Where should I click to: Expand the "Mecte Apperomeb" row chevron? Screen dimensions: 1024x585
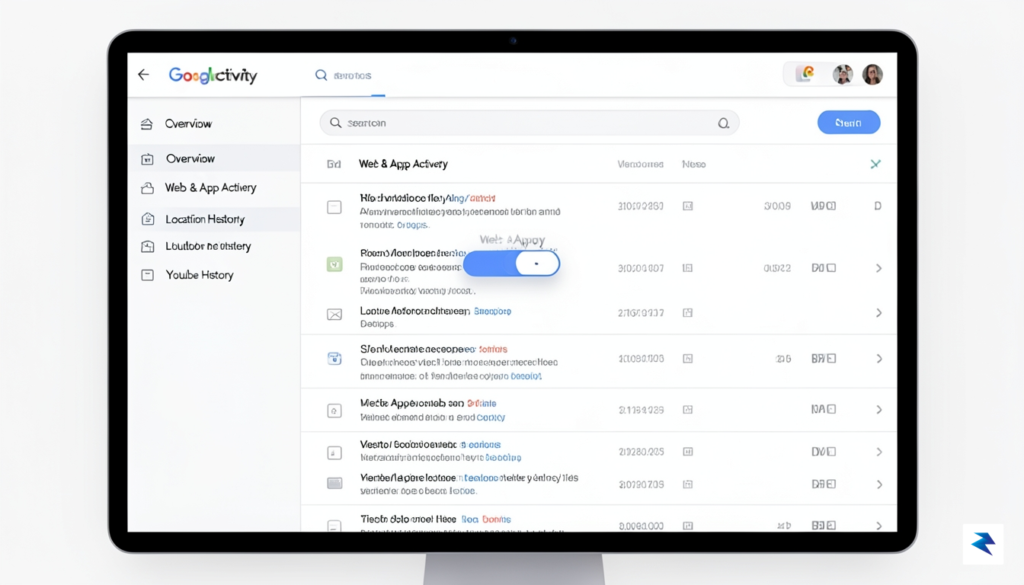point(878,409)
